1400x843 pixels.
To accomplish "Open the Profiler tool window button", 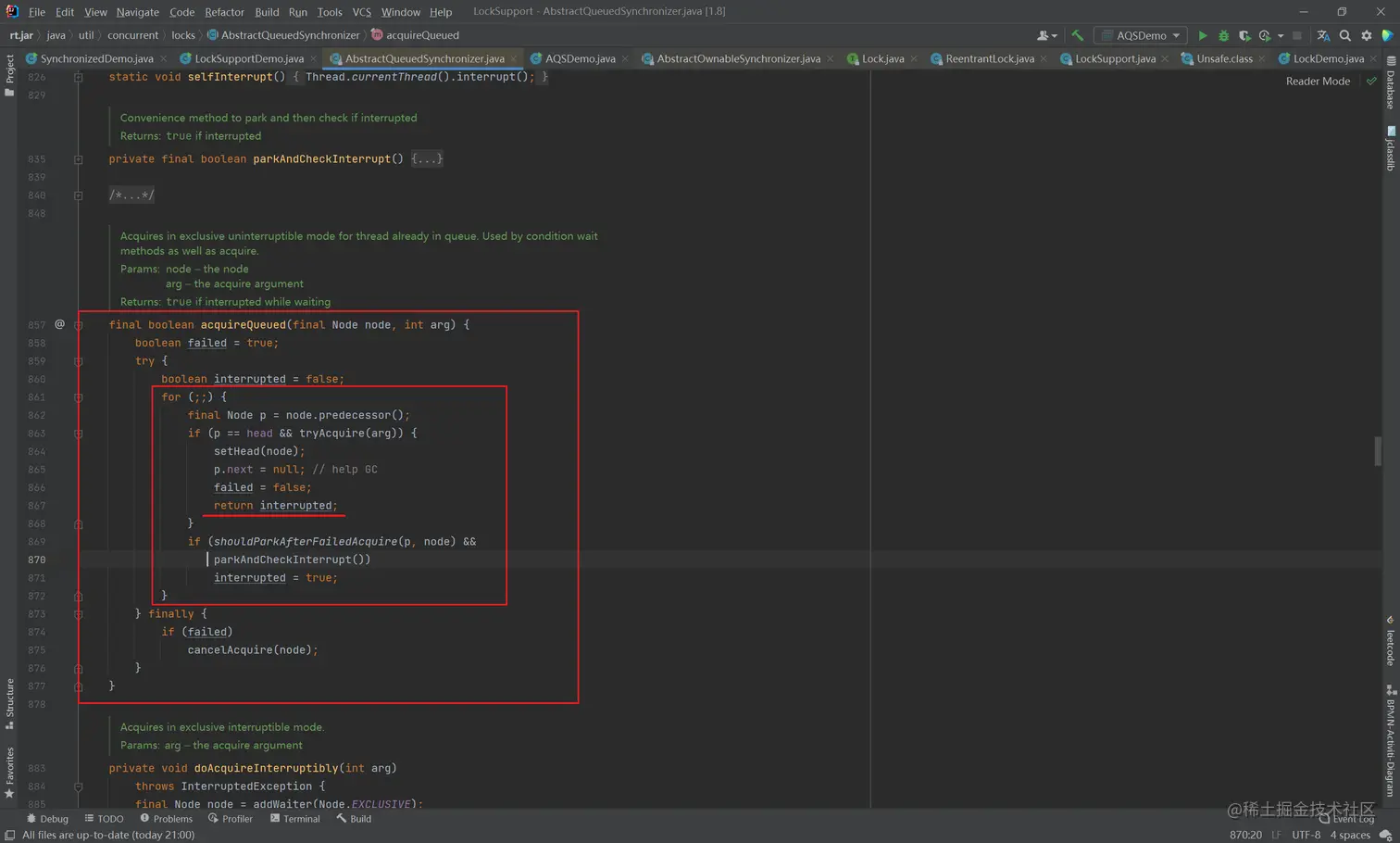I will coord(231,819).
